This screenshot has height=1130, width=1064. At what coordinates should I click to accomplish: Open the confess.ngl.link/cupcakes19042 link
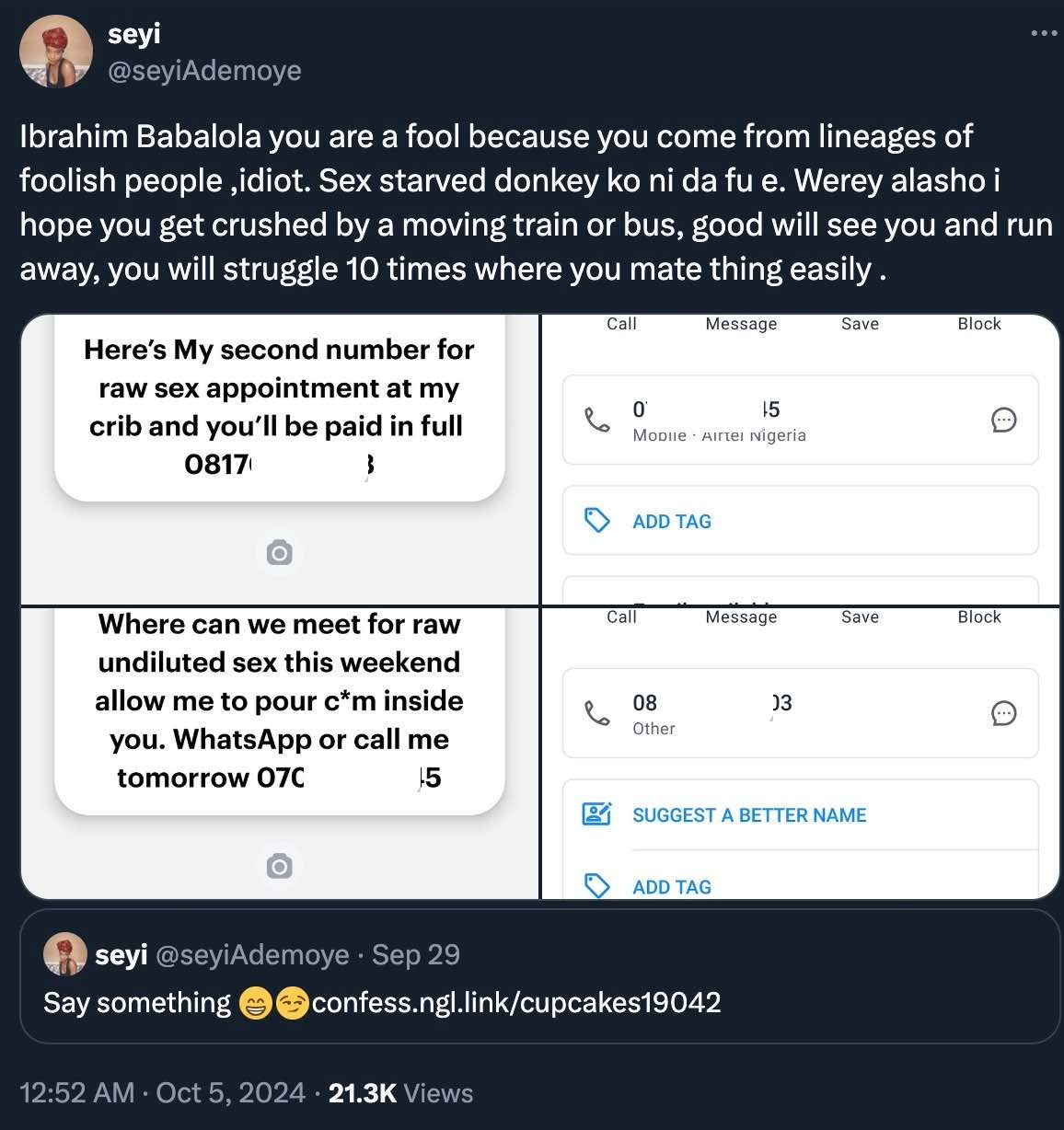pos(515,1002)
